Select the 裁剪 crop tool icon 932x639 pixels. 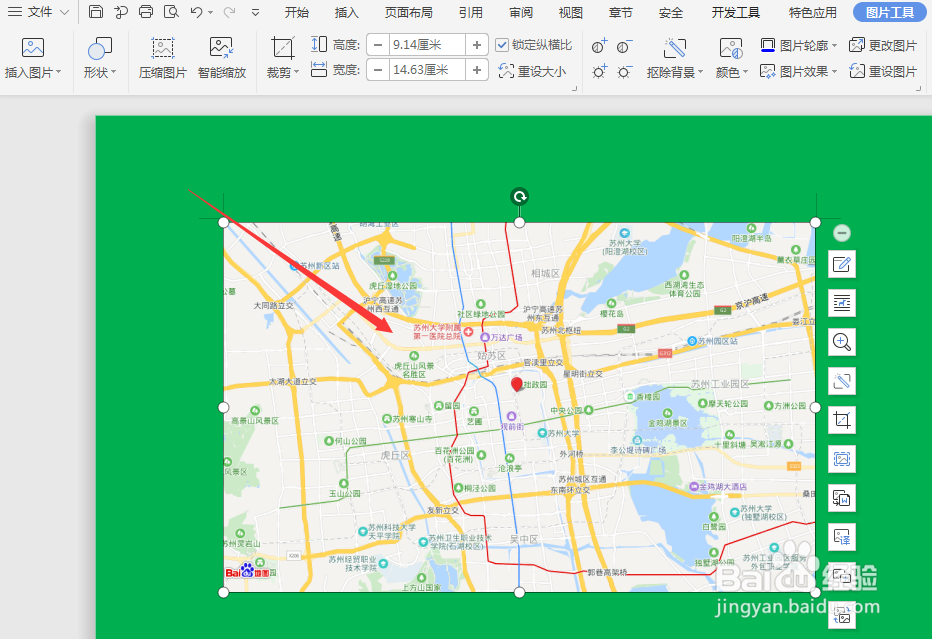pyautogui.click(x=282, y=48)
